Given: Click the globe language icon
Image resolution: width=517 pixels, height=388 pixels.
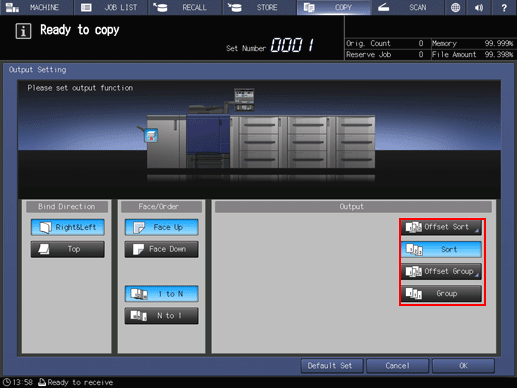Looking at the screenshot, I should (455, 7).
